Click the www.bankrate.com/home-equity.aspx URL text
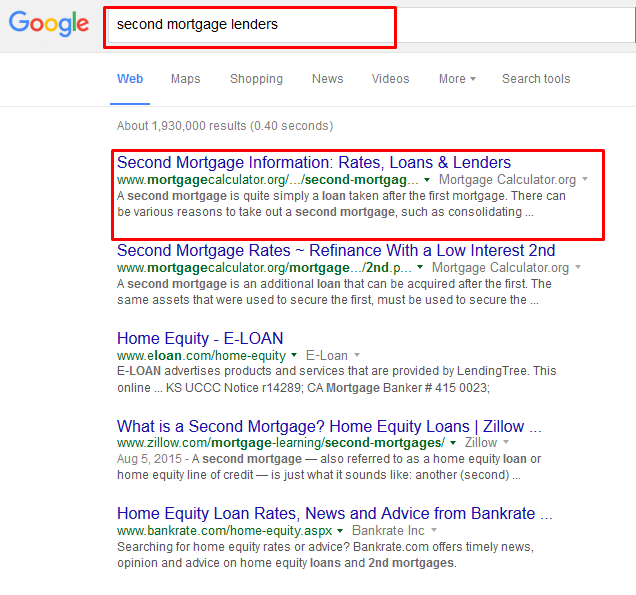 coord(224,531)
